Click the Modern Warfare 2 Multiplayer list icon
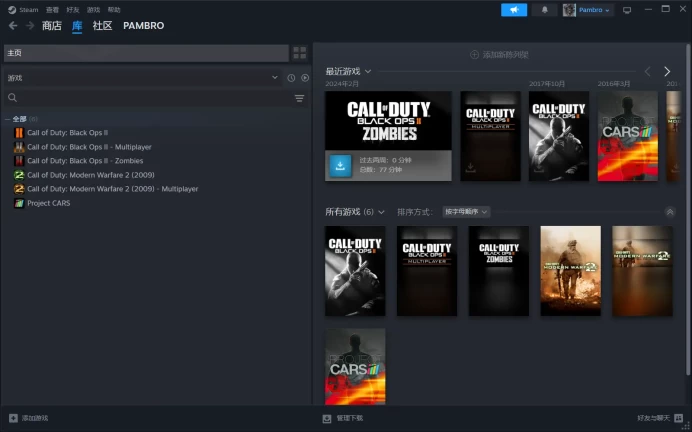 coord(19,189)
